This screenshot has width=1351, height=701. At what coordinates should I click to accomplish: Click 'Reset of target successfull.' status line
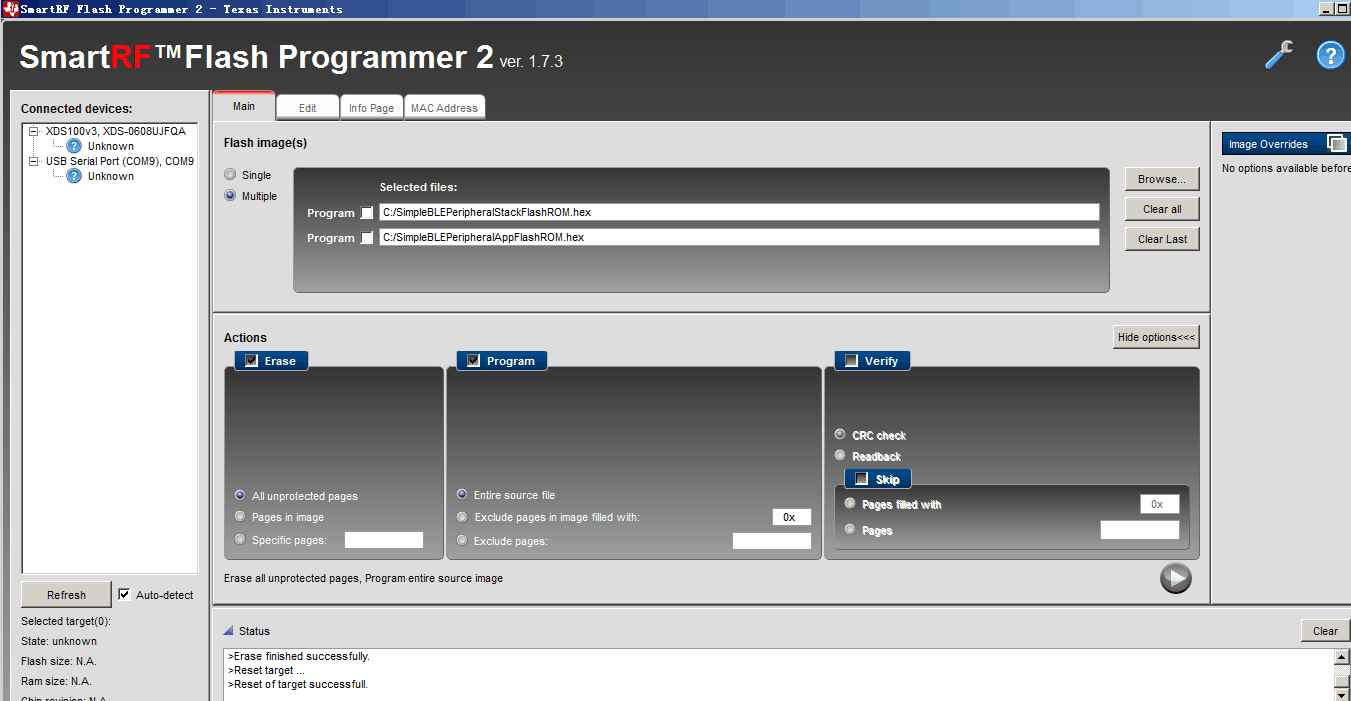click(x=298, y=685)
